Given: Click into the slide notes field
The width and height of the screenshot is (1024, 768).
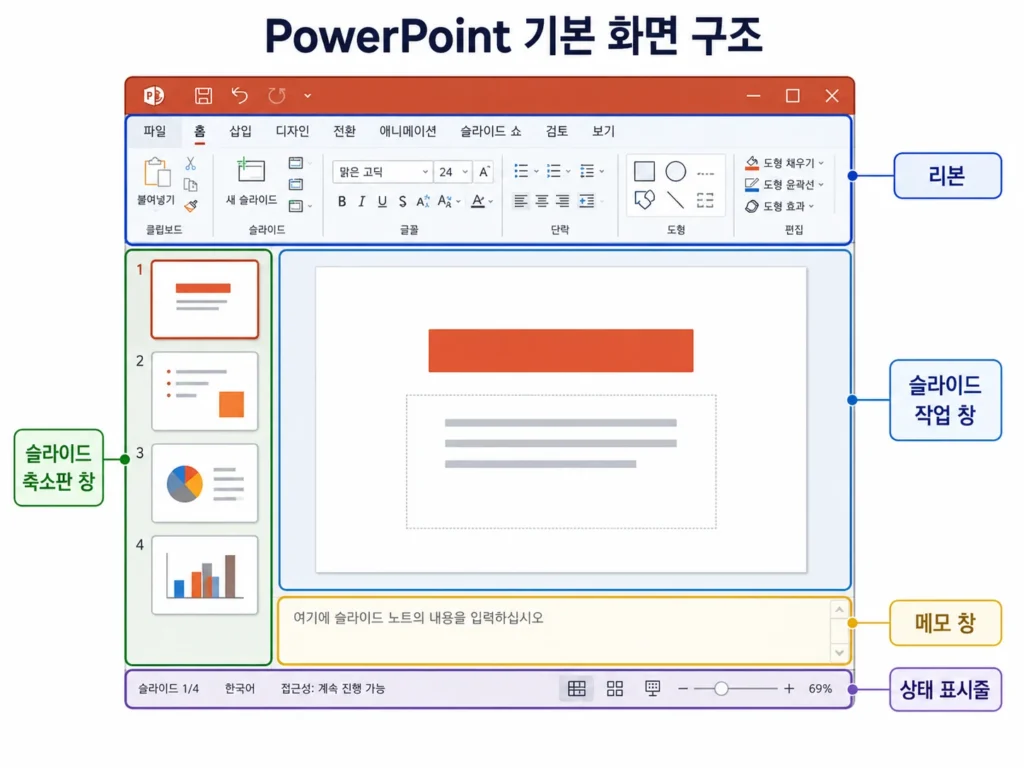Looking at the screenshot, I should (x=554, y=630).
